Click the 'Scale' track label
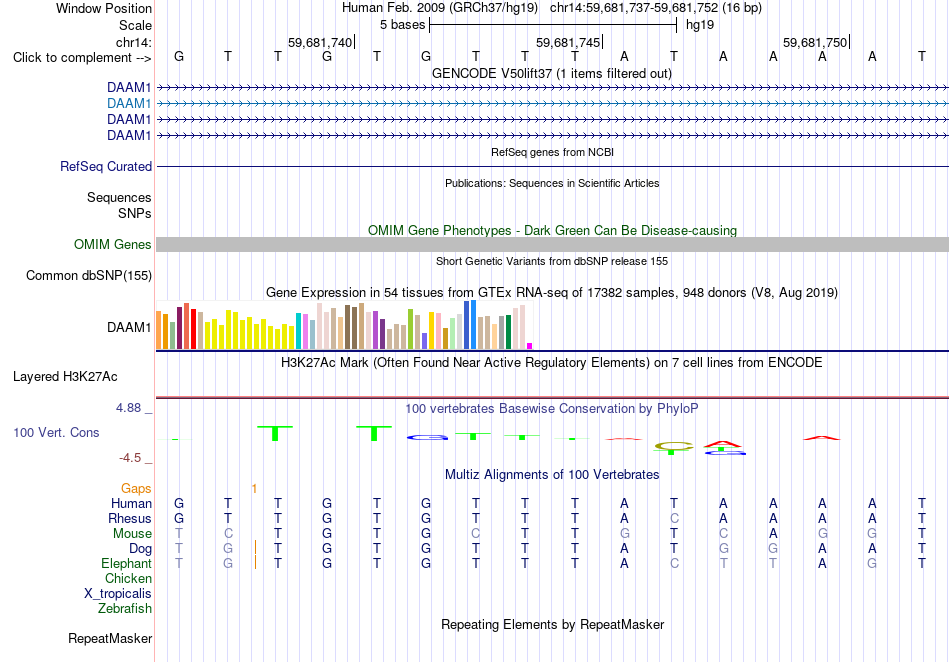The height and width of the screenshot is (662, 950). click(x=136, y=25)
